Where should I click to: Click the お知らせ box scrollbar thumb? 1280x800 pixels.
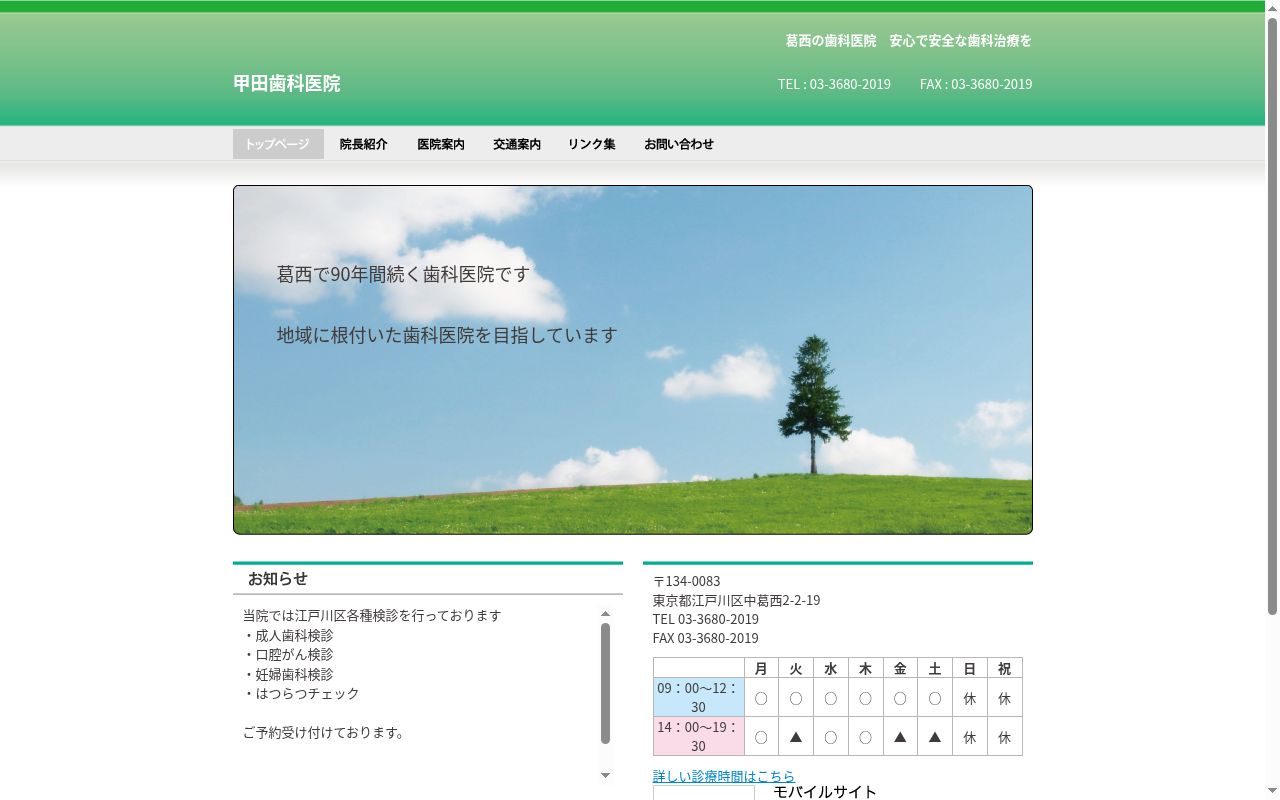(x=605, y=683)
